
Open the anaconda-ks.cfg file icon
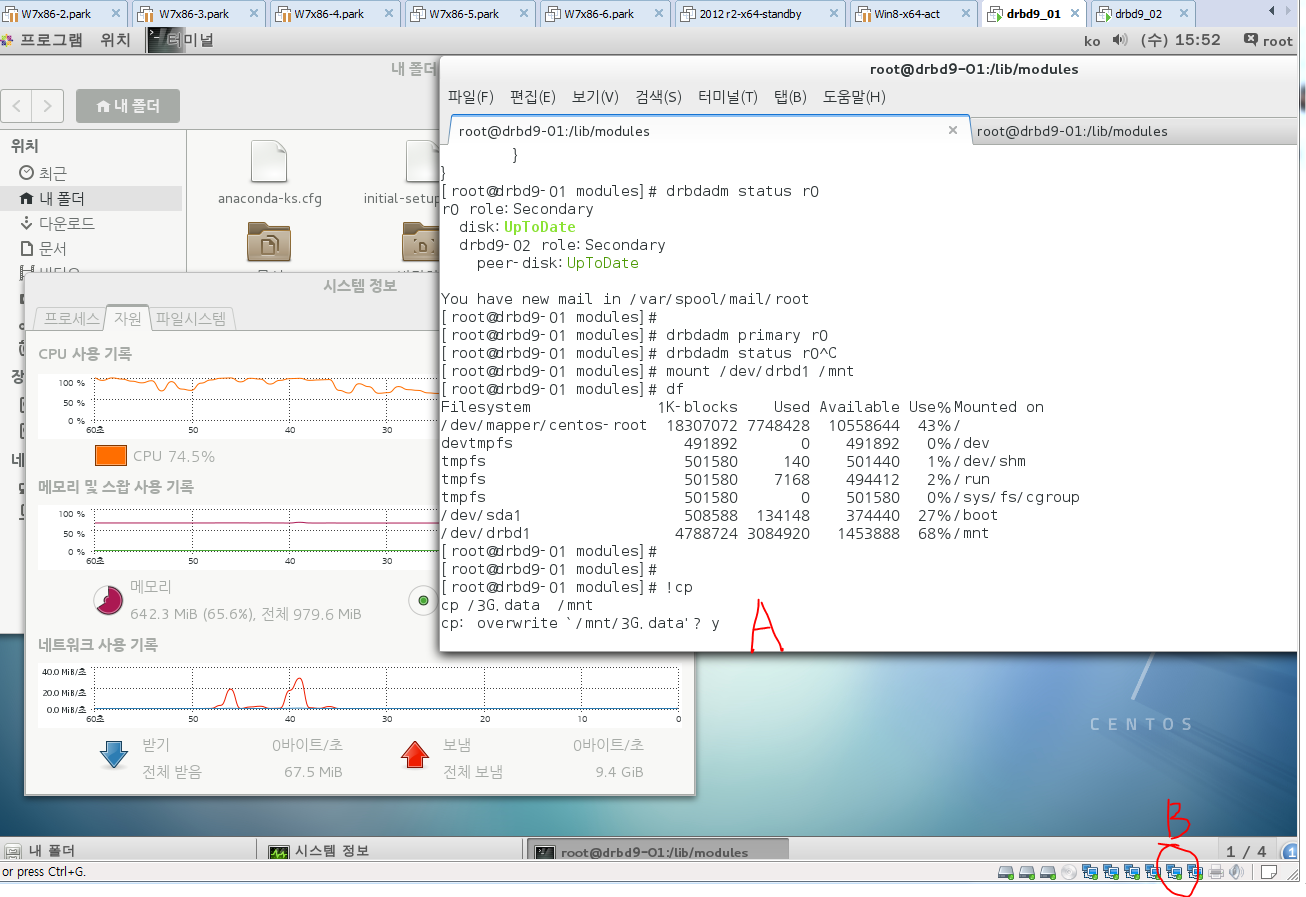[269, 161]
